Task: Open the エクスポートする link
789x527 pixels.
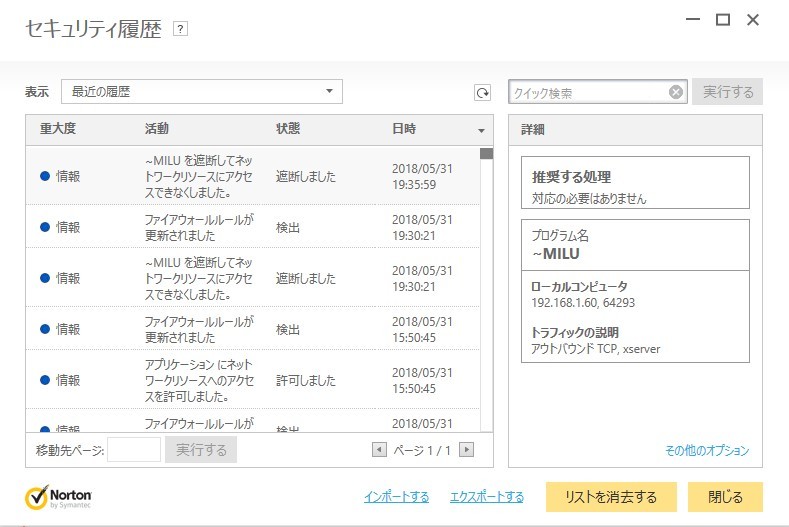Action: pyautogui.click(x=487, y=497)
